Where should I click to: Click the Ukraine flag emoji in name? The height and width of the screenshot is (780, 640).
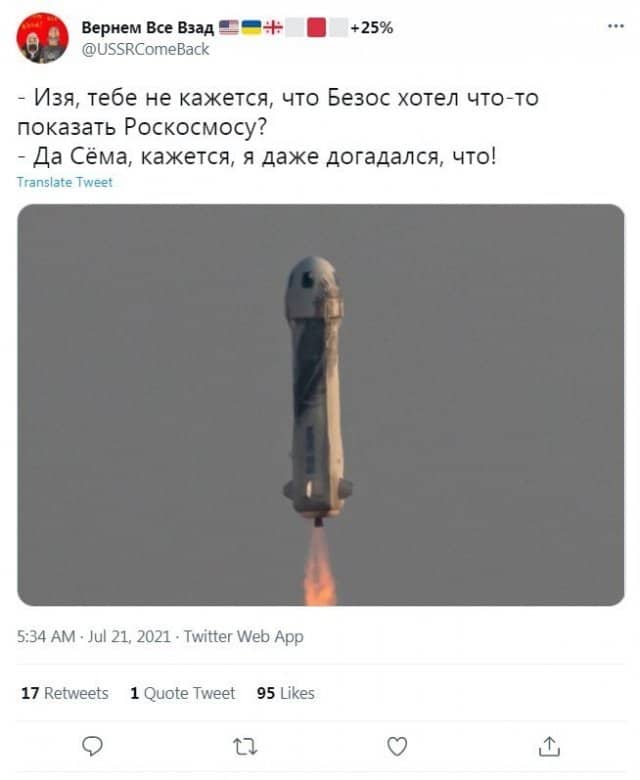coord(251,27)
